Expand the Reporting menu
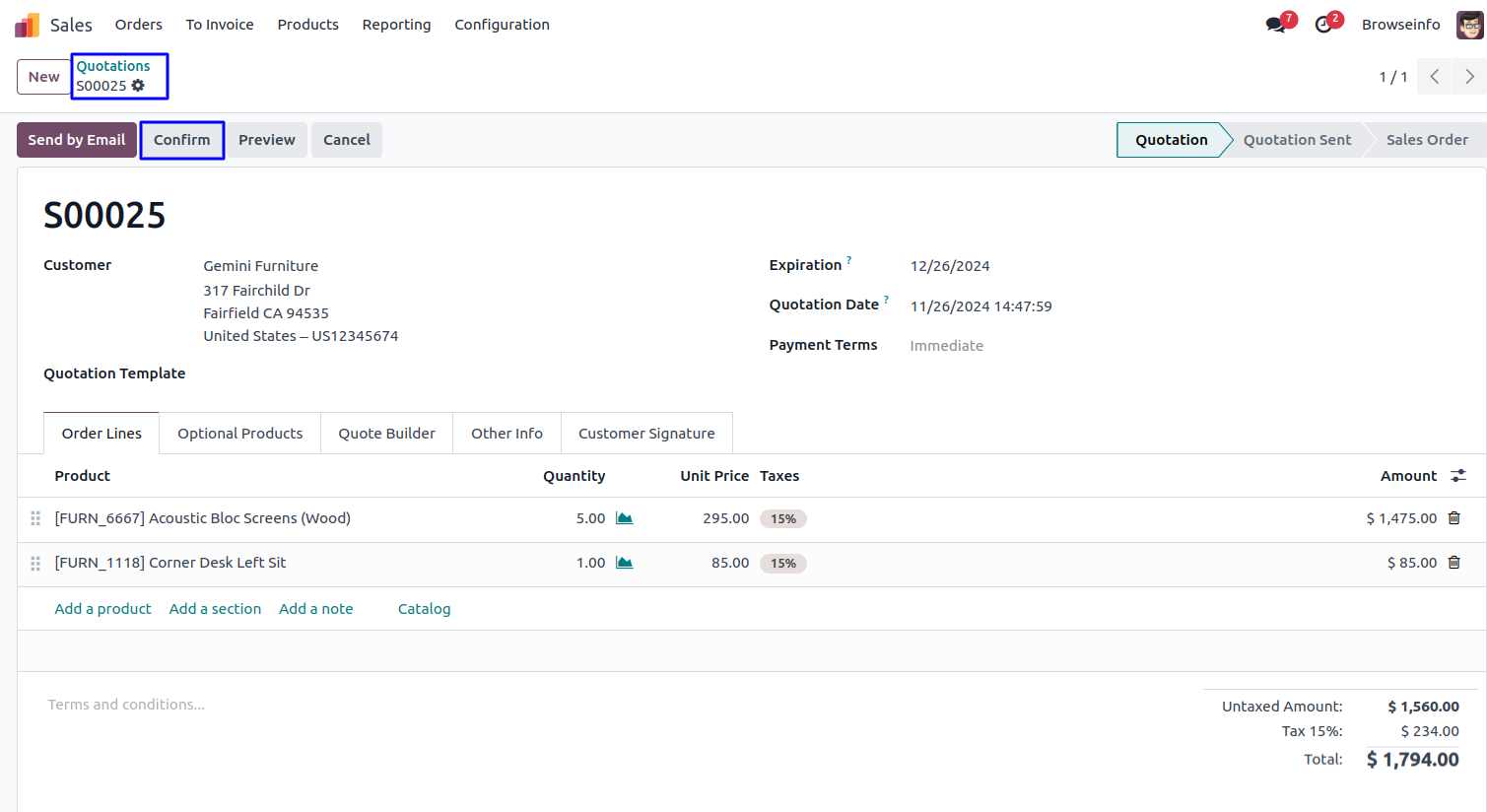The width and height of the screenshot is (1487, 812). pos(396,25)
